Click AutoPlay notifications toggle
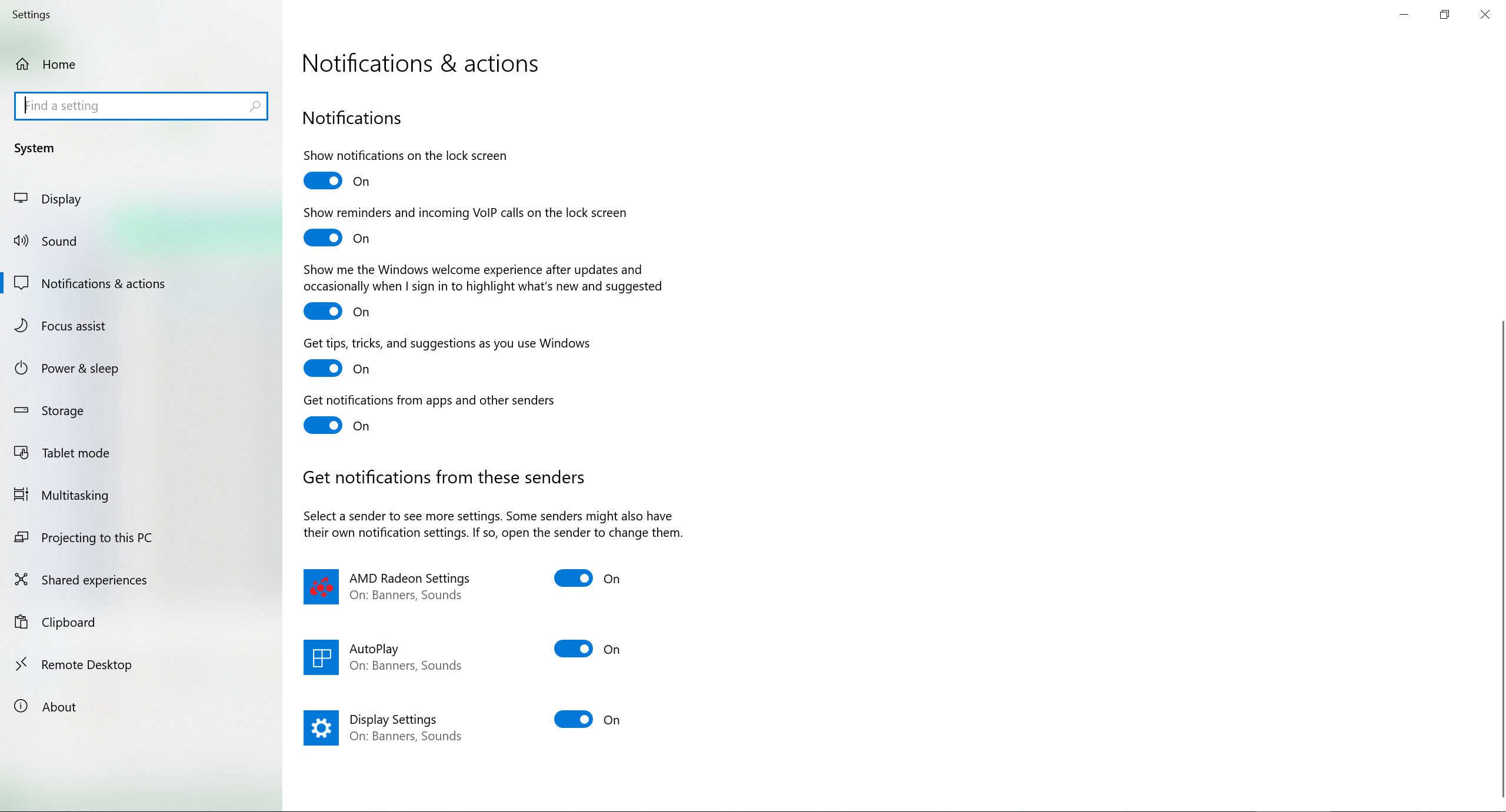Screen dimensions: 1506x812 tap(575, 649)
